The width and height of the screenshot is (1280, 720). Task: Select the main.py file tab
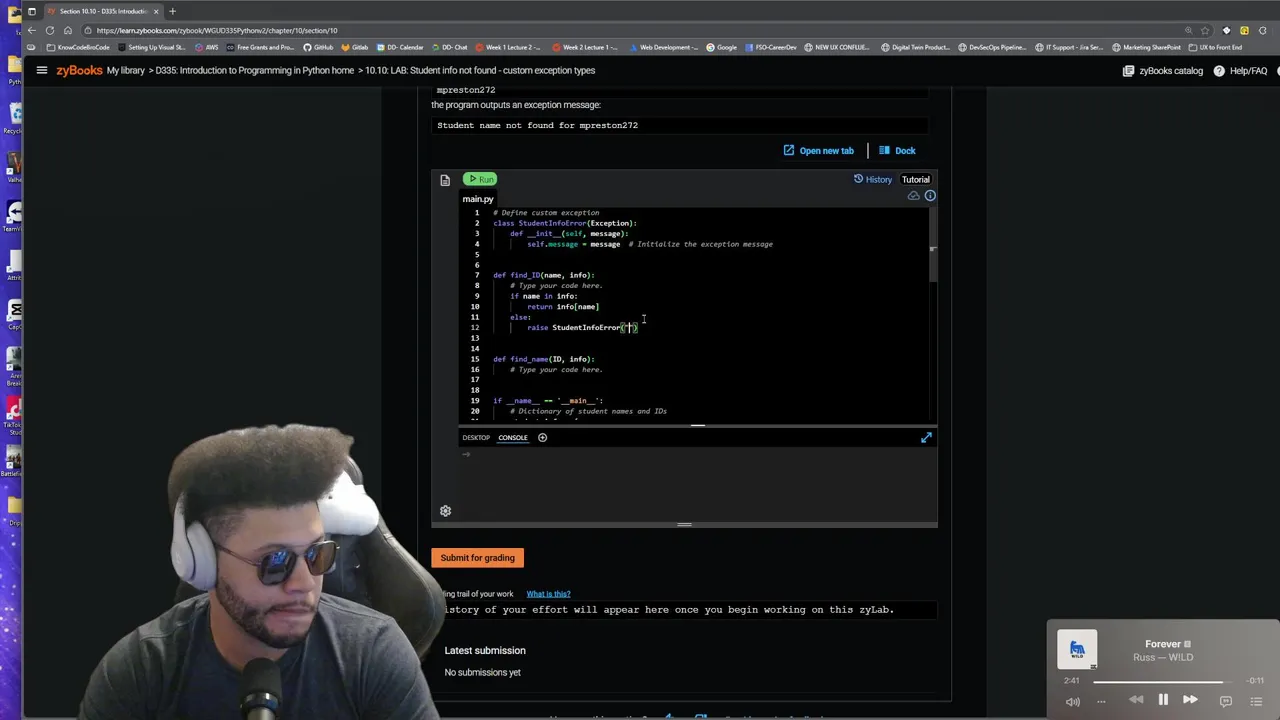(x=478, y=199)
